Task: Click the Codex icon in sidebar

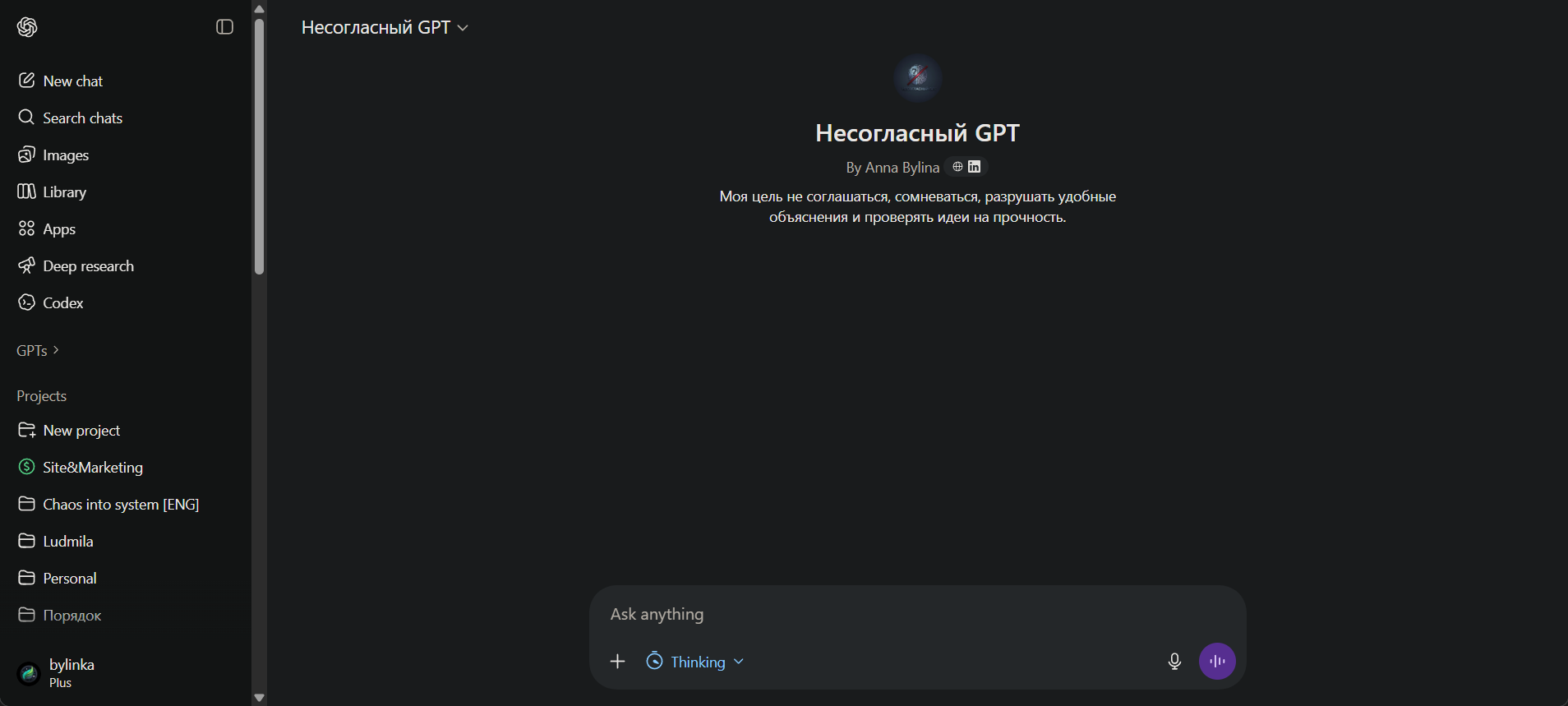Action: [x=26, y=302]
